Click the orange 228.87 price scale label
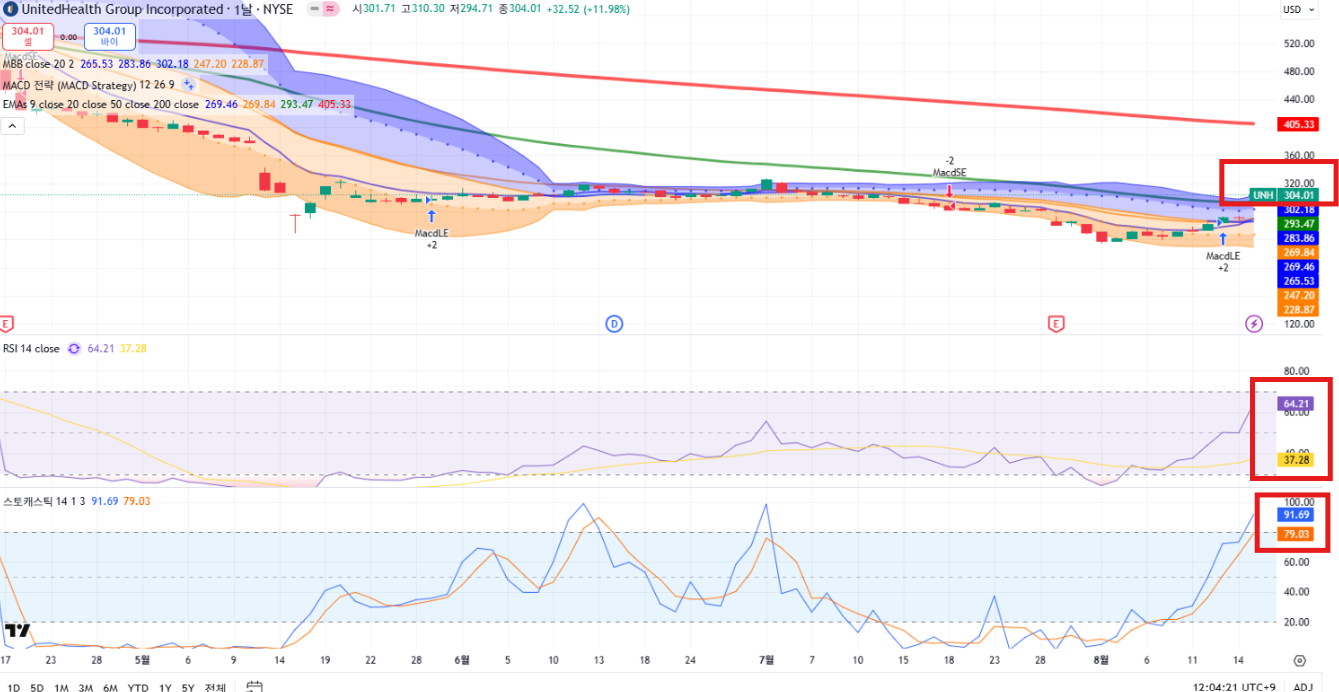Viewport: 1339px width, 692px height. (x=1298, y=310)
